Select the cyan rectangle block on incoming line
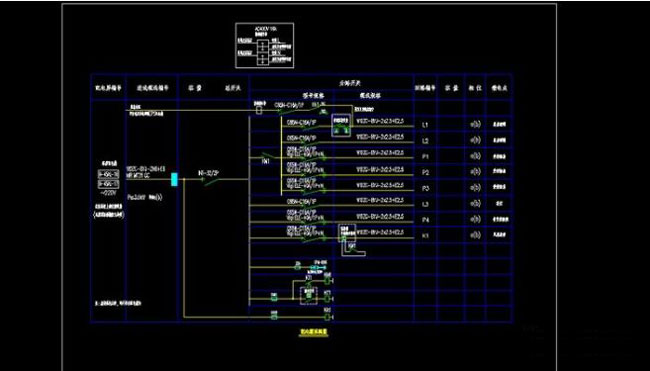The height and width of the screenshot is (371, 650). [174, 179]
